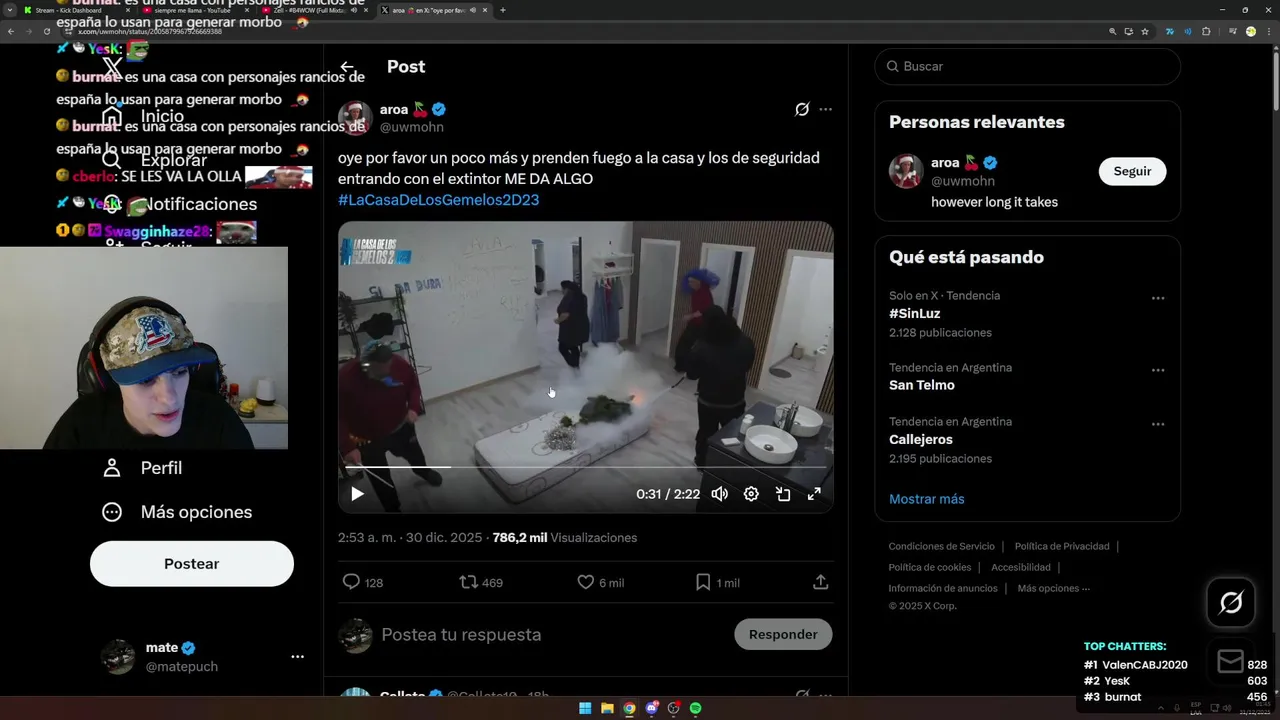The height and width of the screenshot is (720, 1280).
Task: Open Política de cookies link
Action: tap(929, 567)
